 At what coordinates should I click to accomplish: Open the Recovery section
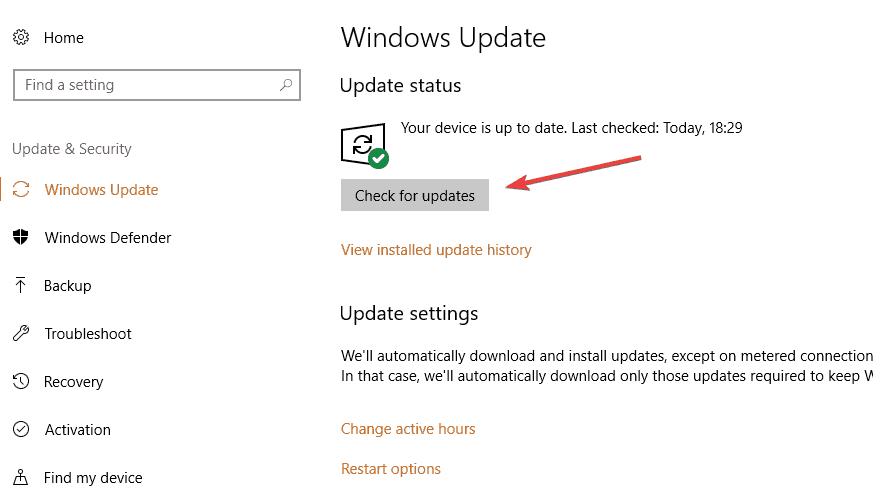click(x=74, y=381)
